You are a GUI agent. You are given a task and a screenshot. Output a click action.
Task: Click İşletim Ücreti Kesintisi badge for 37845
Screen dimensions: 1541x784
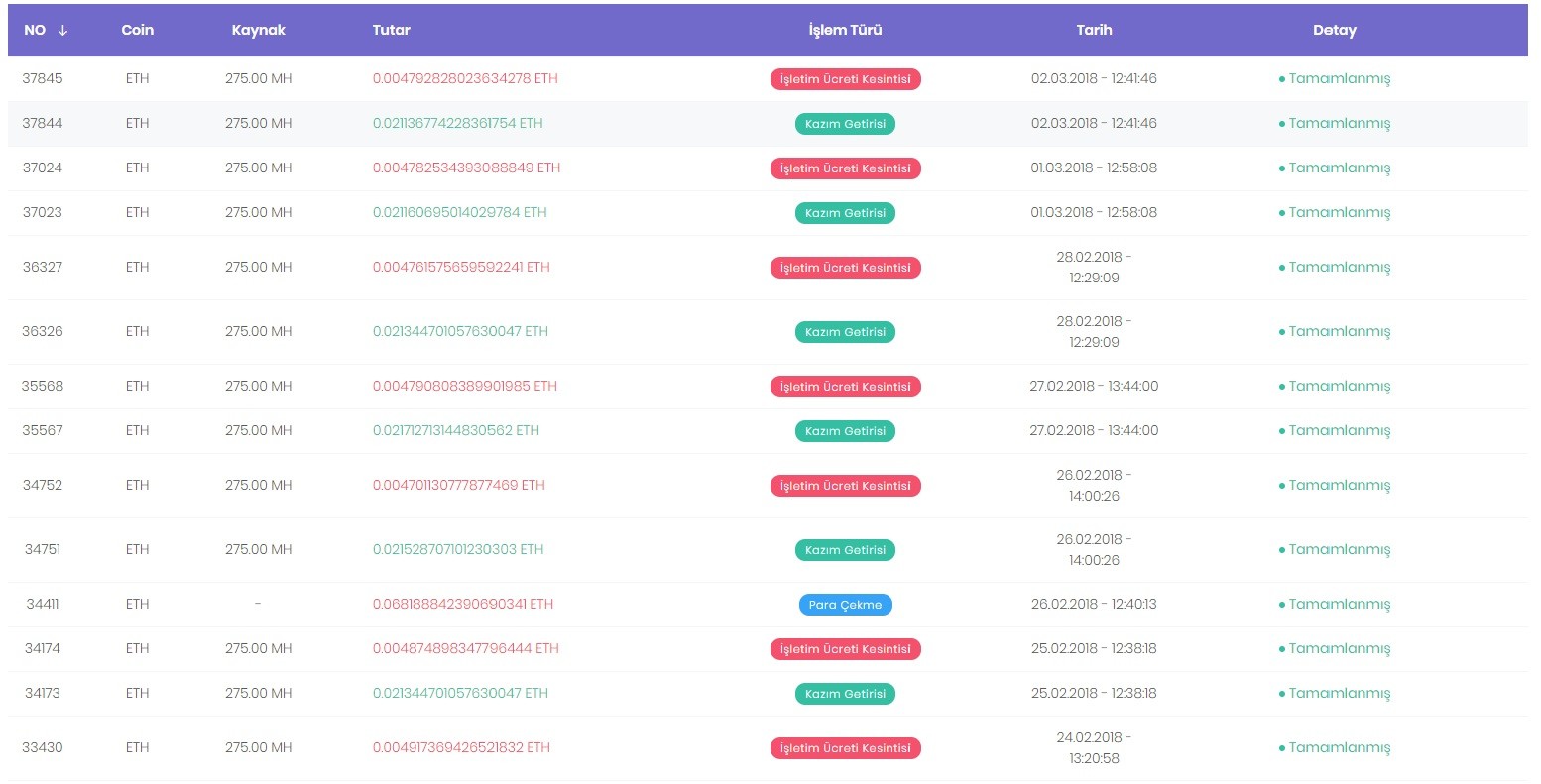pyautogui.click(x=845, y=79)
